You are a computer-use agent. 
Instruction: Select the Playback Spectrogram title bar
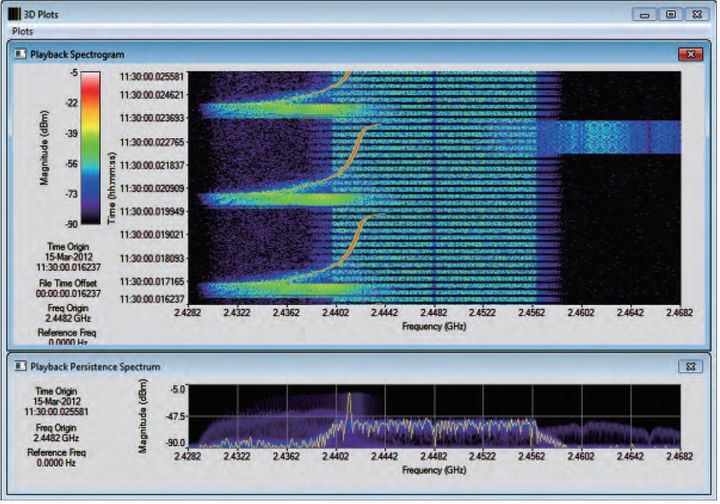(350, 53)
